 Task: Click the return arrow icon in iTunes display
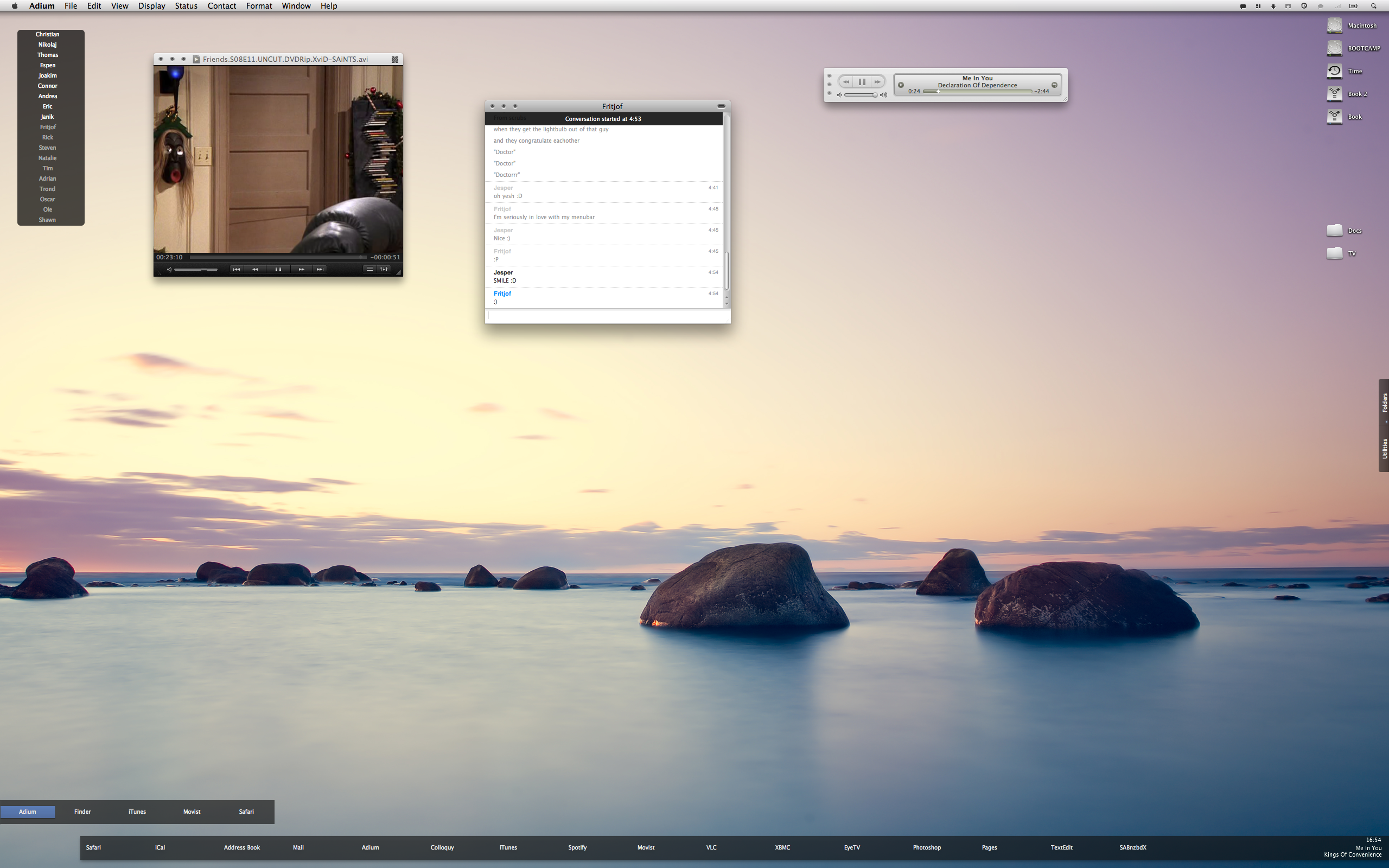click(x=1054, y=85)
